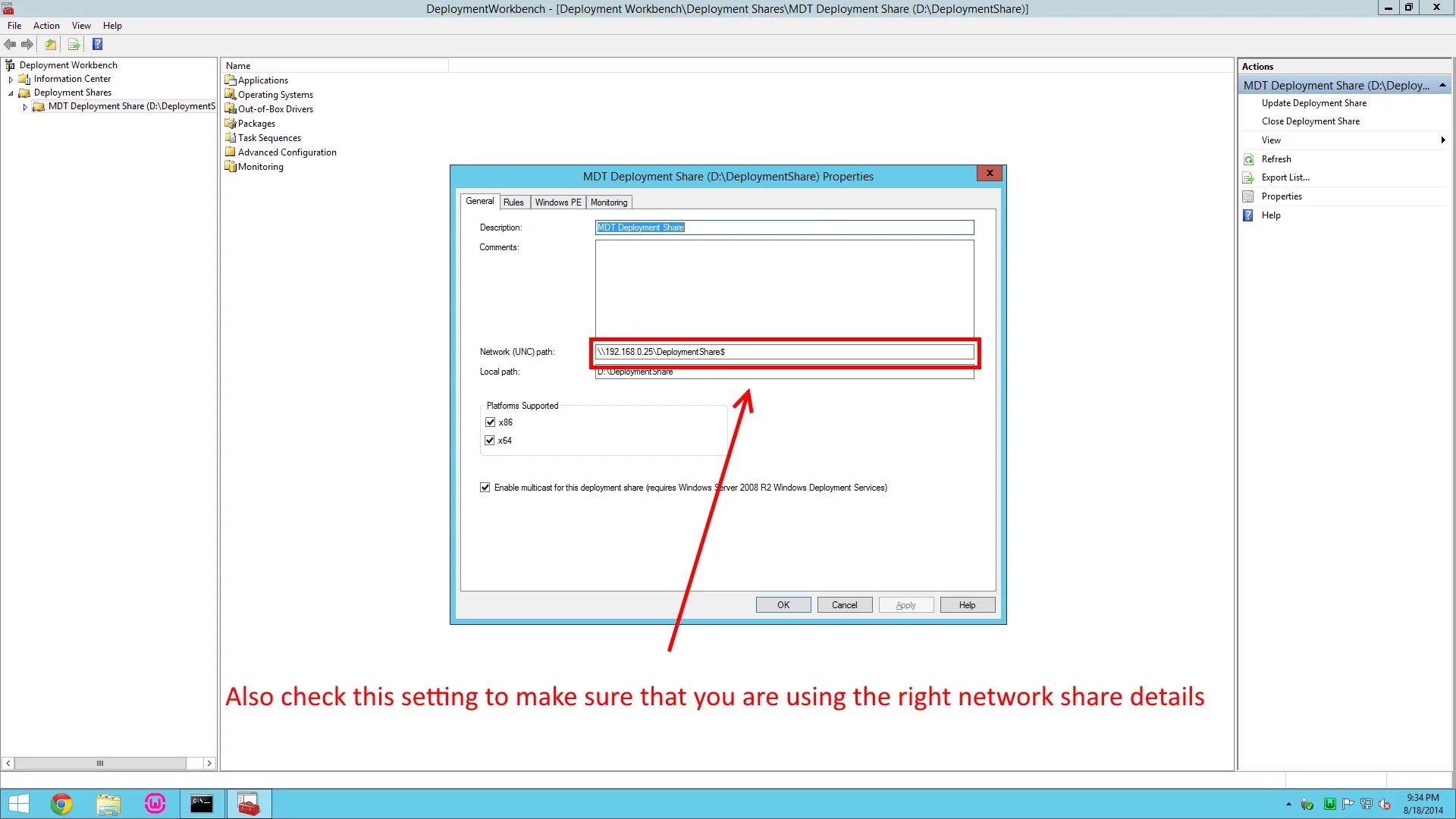This screenshot has height=819, width=1456.
Task: Expand the Information Center tree node
Action: coord(11,79)
